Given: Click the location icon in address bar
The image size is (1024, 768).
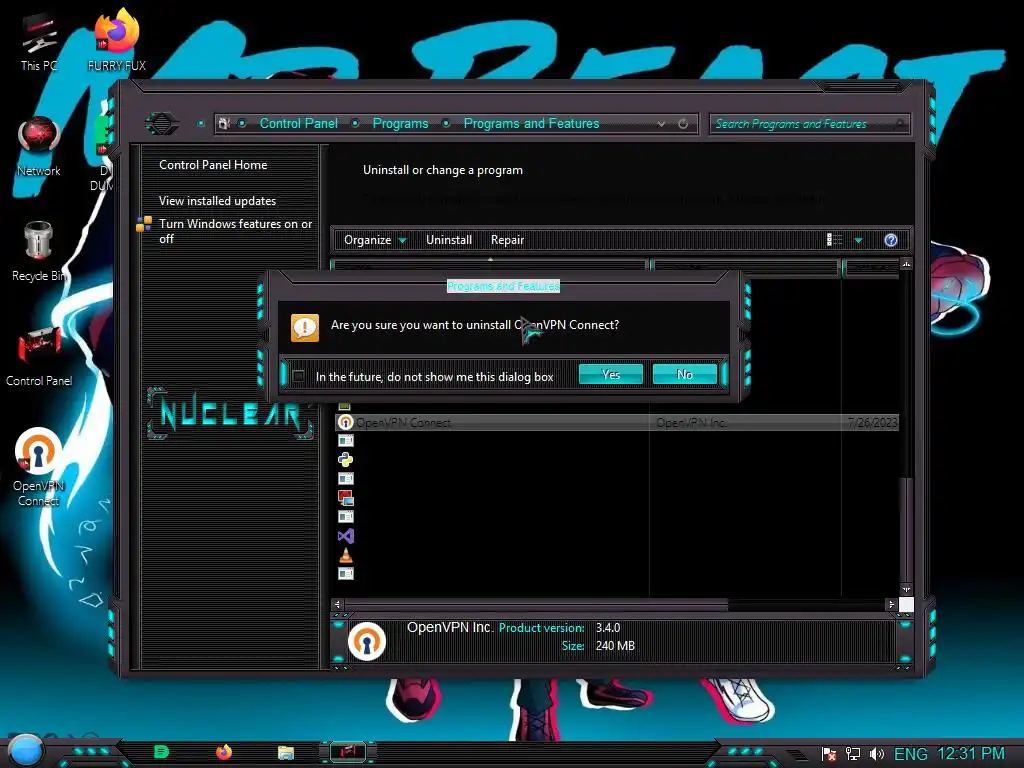Looking at the screenshot, I should tap(224, 123).
